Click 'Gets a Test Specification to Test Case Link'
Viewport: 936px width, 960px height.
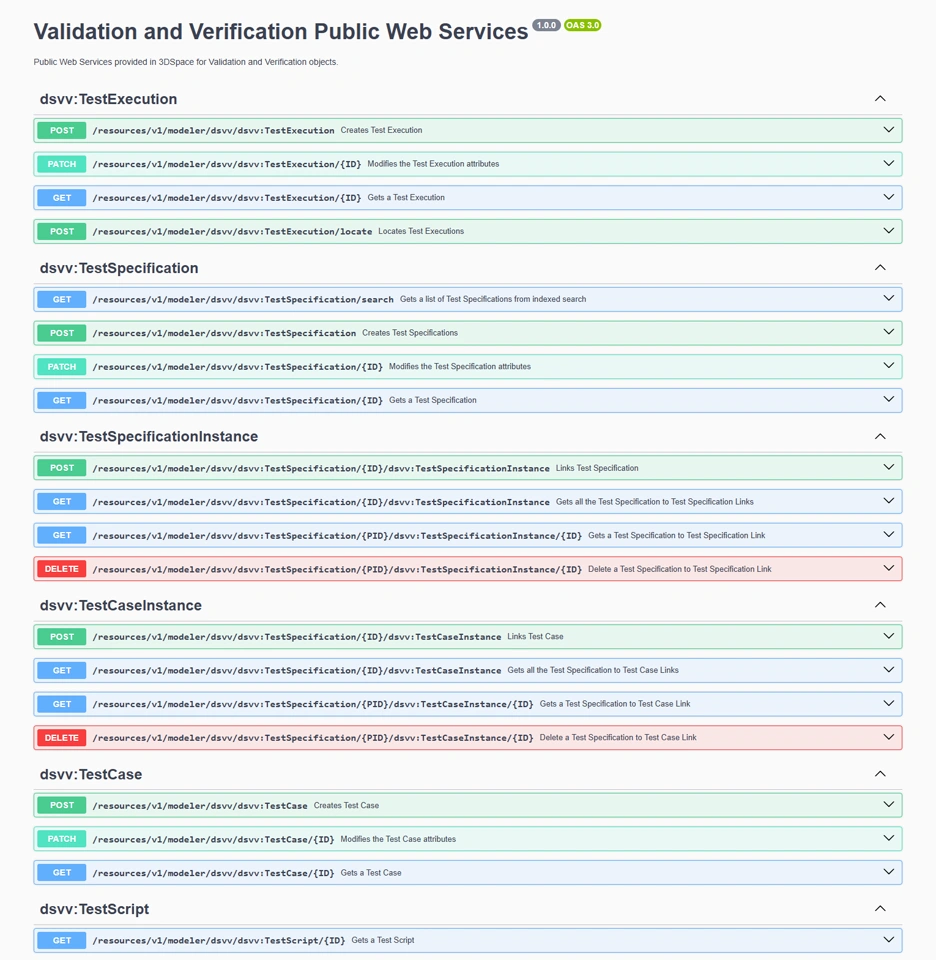[x=615, y=703]
